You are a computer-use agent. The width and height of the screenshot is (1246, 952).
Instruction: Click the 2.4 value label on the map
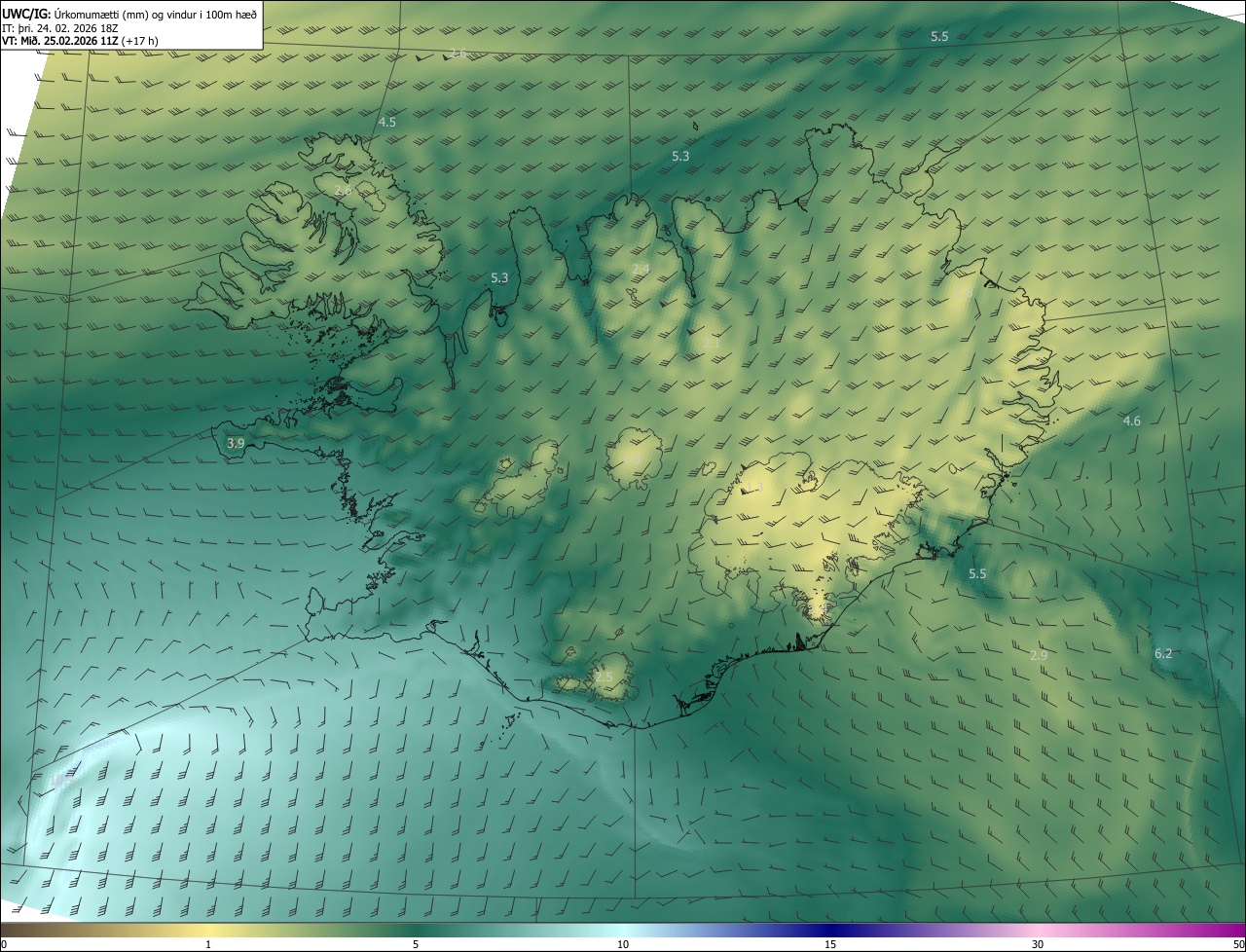641,269
